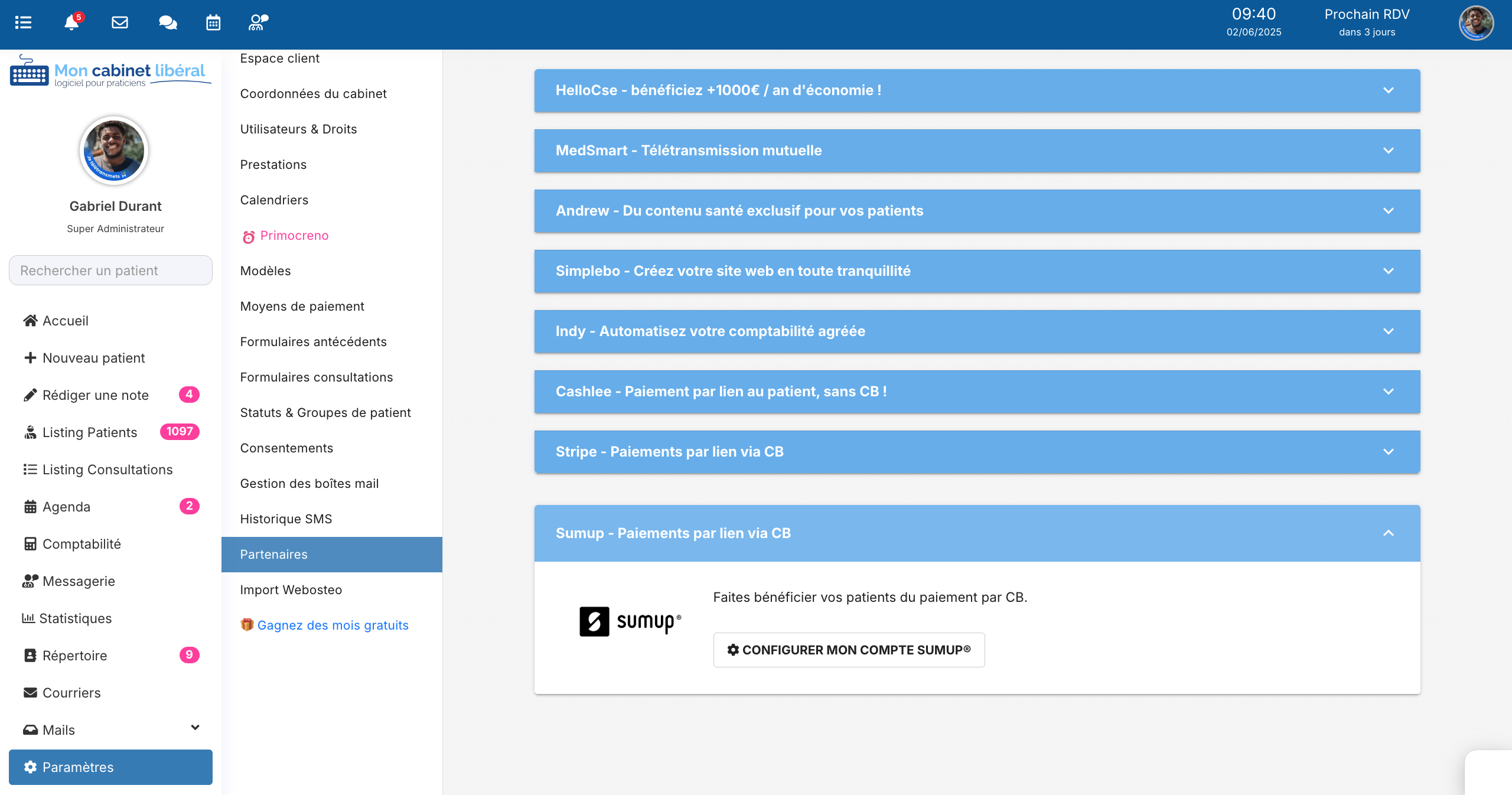Click the 1097 badge on Listing Patients
Viewport: 1512px width, 795px height.
pos(180,432)
